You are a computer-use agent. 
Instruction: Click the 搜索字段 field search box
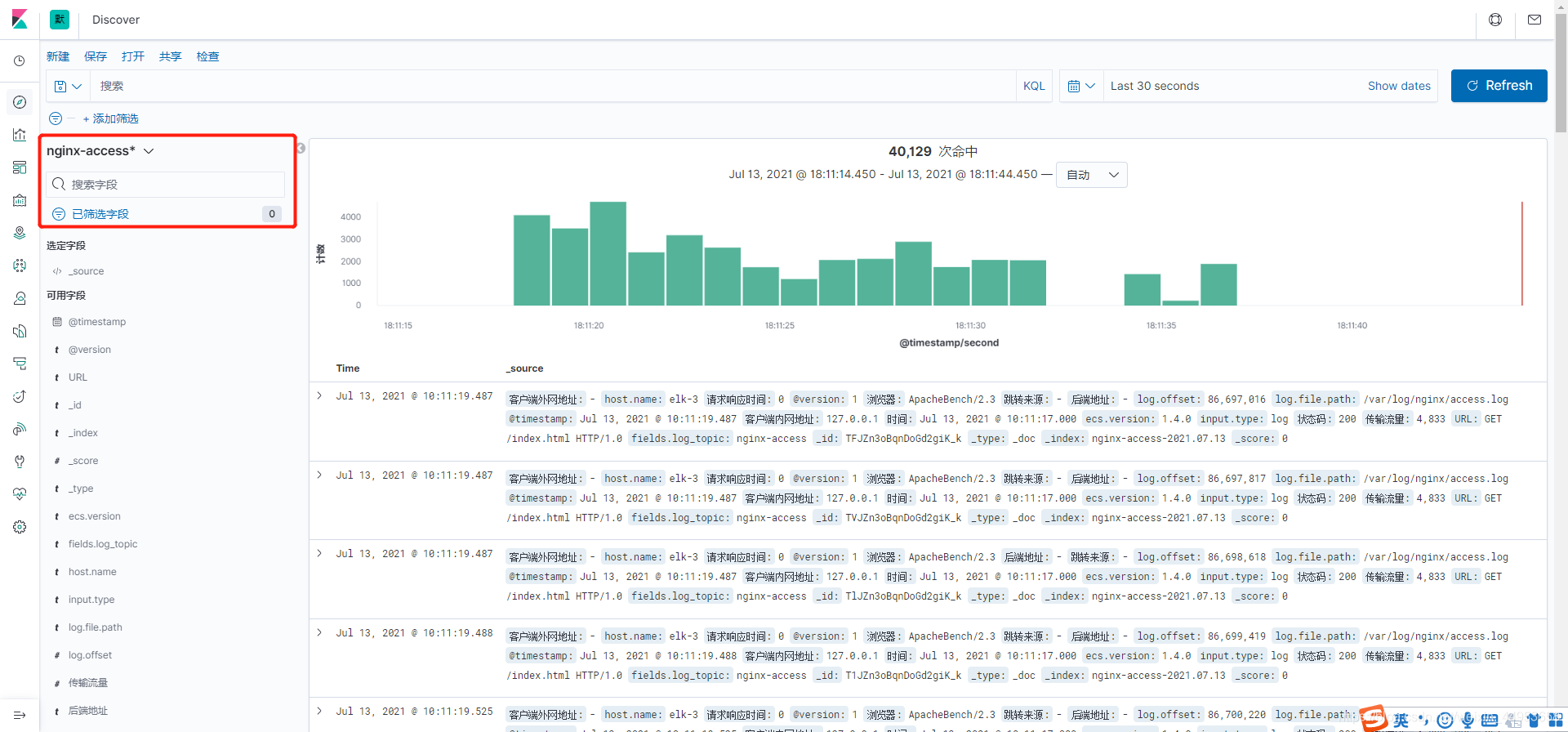point(166,185)
